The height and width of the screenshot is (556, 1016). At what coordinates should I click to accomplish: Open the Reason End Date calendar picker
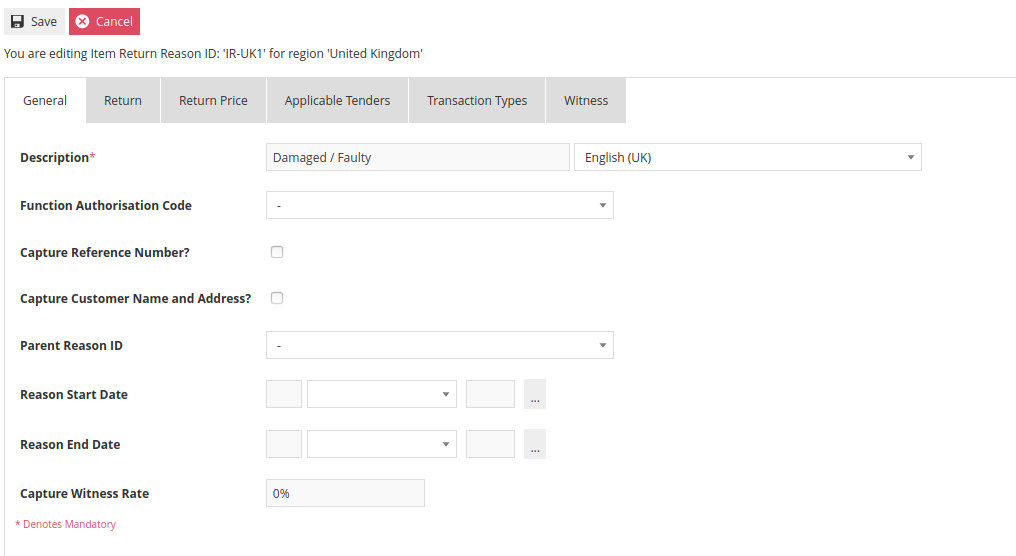pos(535,444)
